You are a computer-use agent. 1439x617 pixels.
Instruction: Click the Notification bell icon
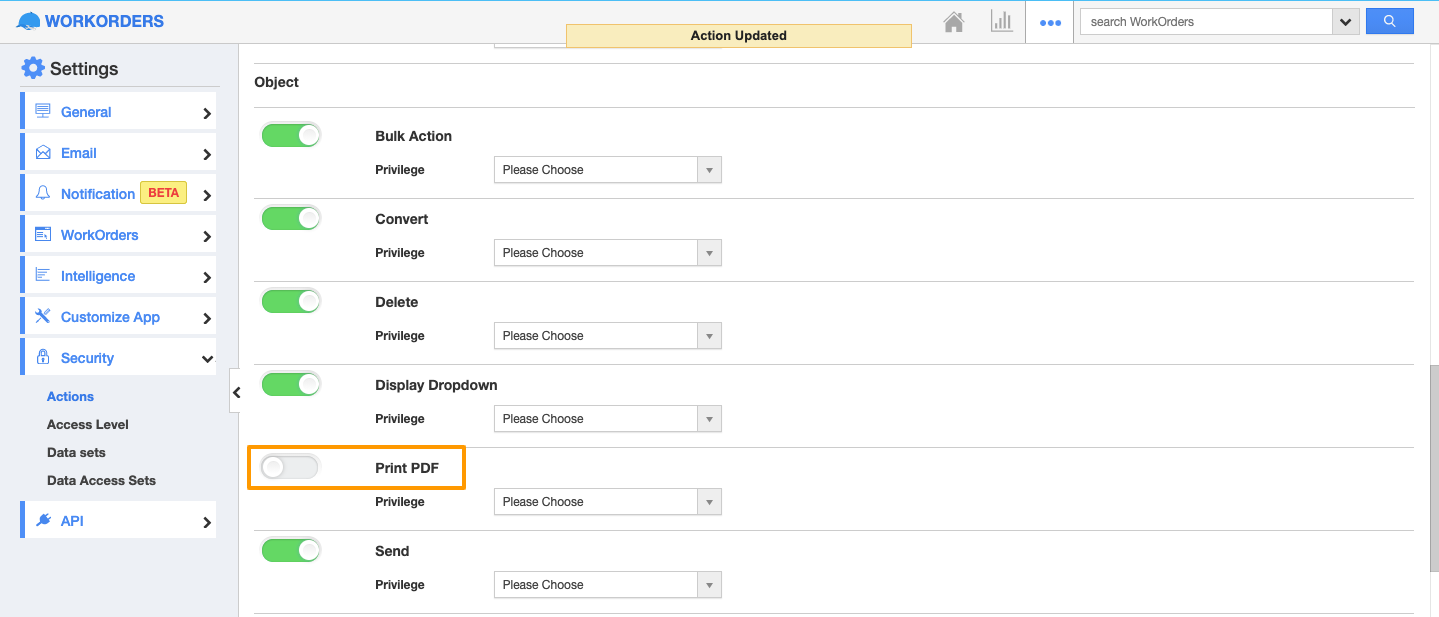pyautogui.click(x=43, y=193)
